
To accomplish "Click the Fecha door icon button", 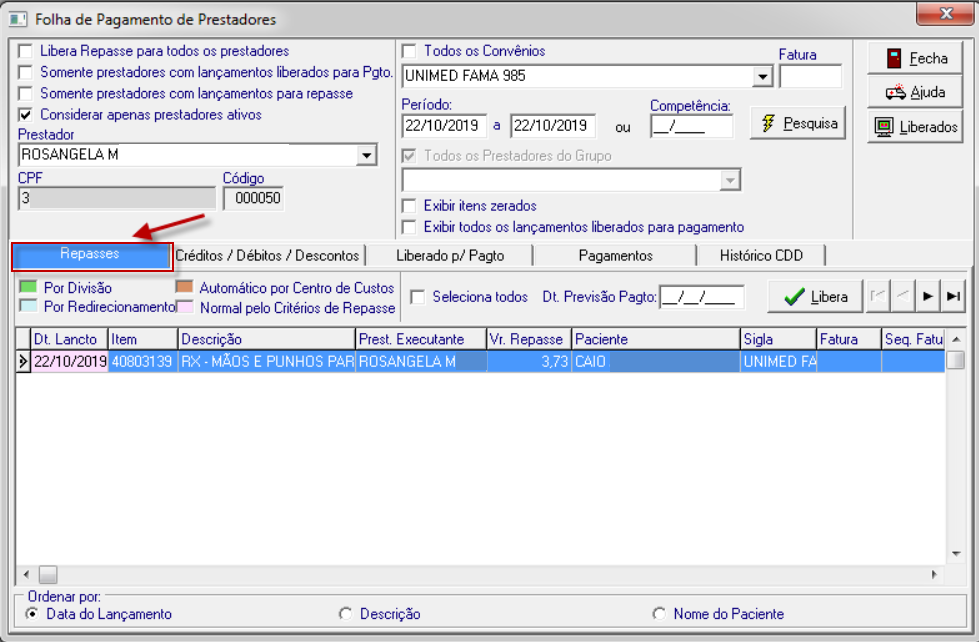I will [x=915, y=59].
